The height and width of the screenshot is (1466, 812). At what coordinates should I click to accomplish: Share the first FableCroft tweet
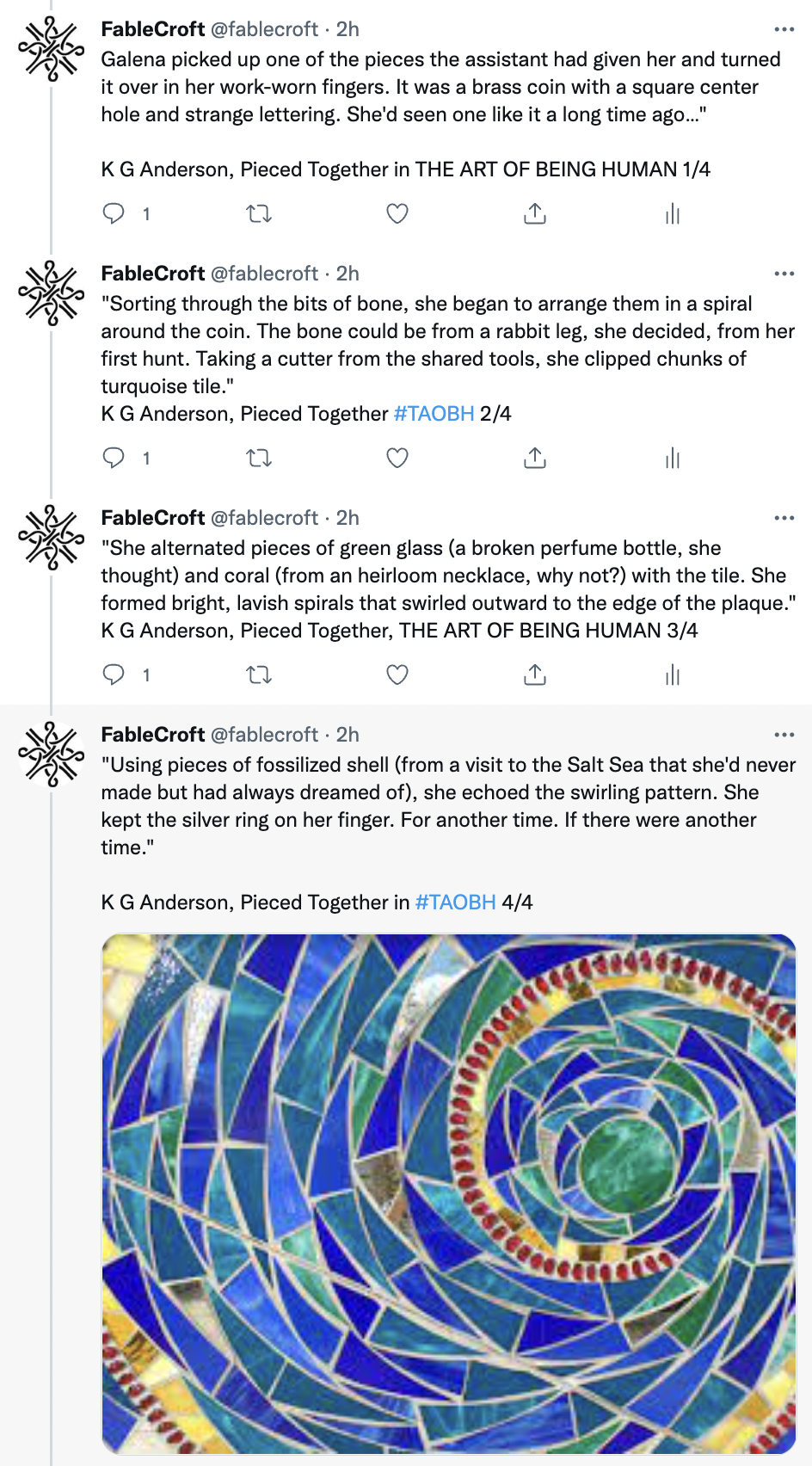pos(535,213)
